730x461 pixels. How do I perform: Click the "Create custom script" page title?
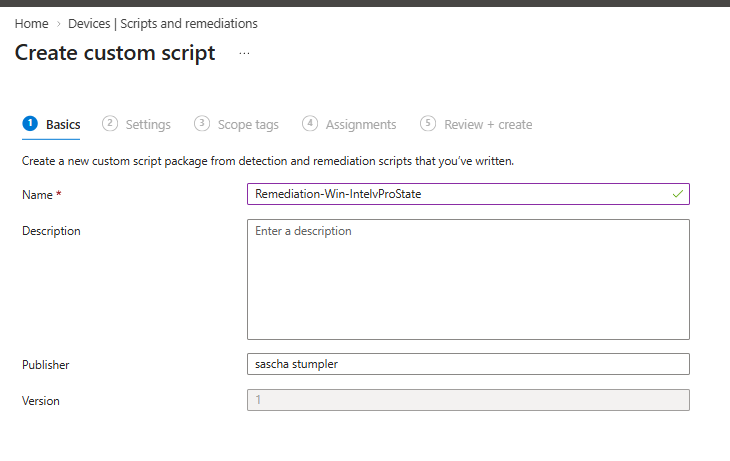(115, 53)
